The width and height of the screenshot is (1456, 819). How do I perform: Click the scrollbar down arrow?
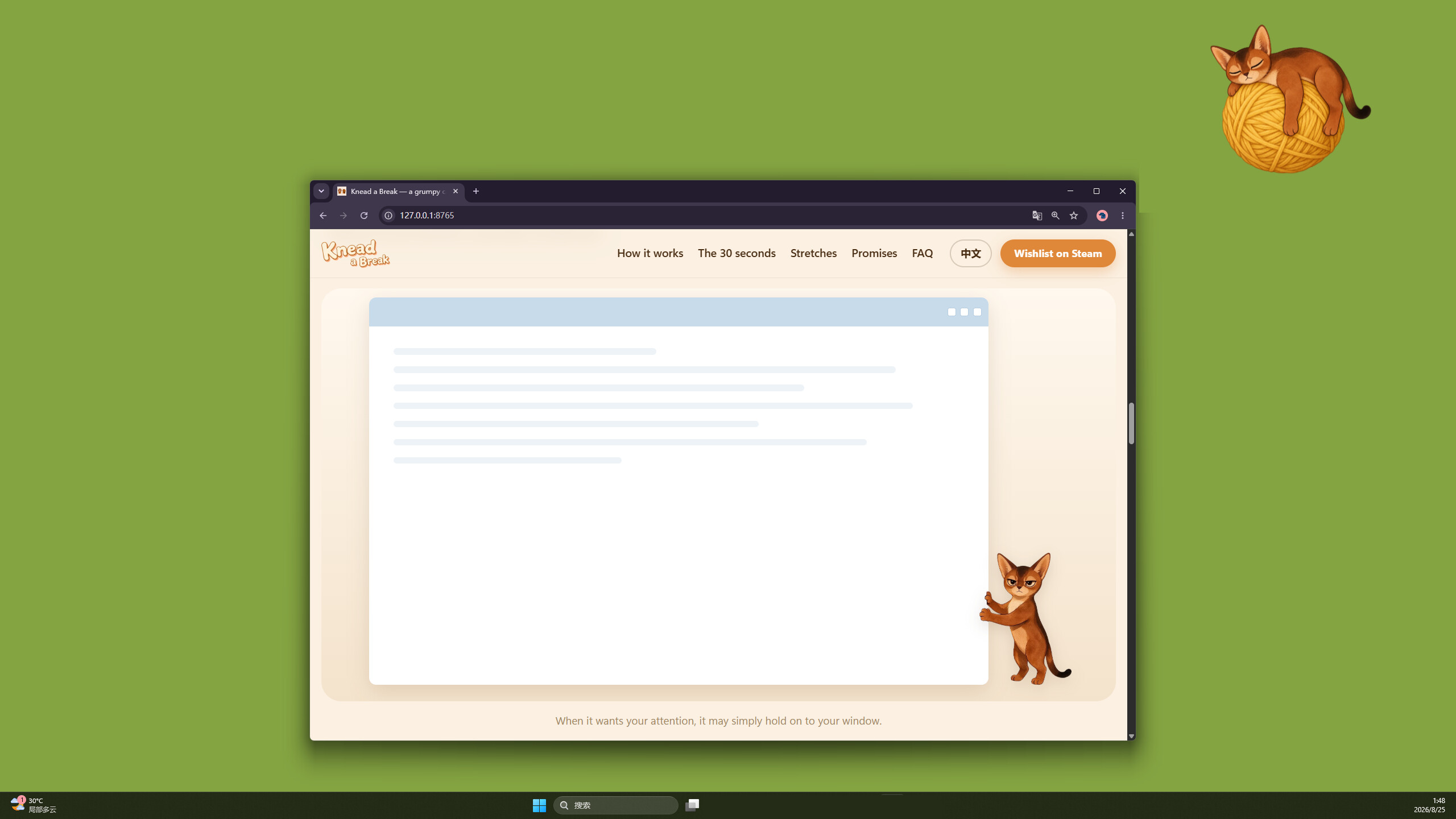(x=1131, y=736)
